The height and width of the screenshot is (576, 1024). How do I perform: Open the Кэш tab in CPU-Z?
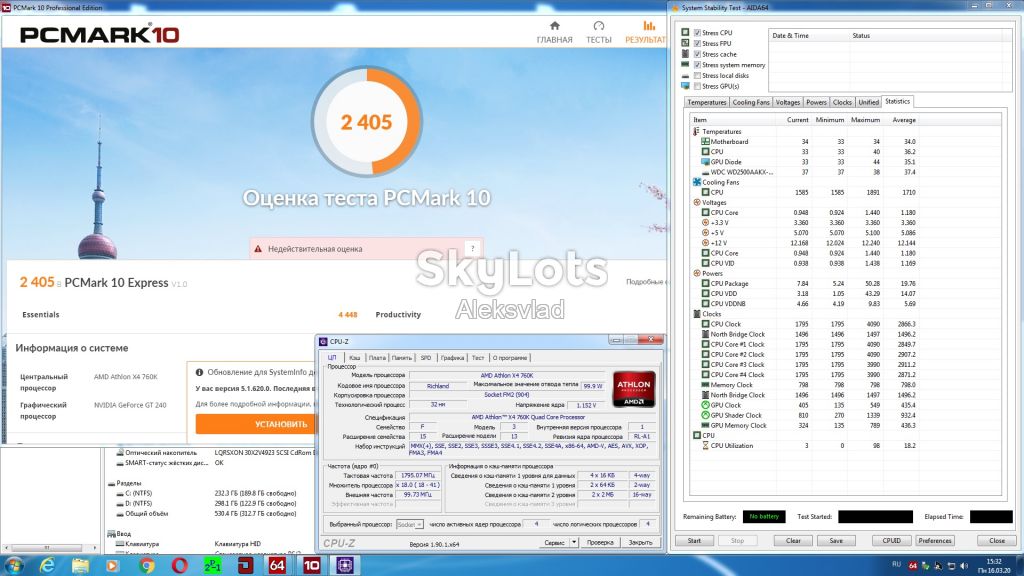click(x=355, y=358)
